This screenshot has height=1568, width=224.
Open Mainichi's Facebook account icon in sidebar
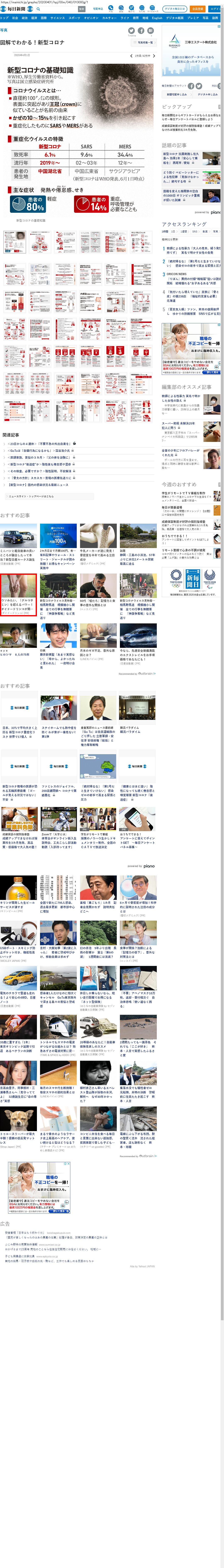pyautogui.click(x=191, y=86)
